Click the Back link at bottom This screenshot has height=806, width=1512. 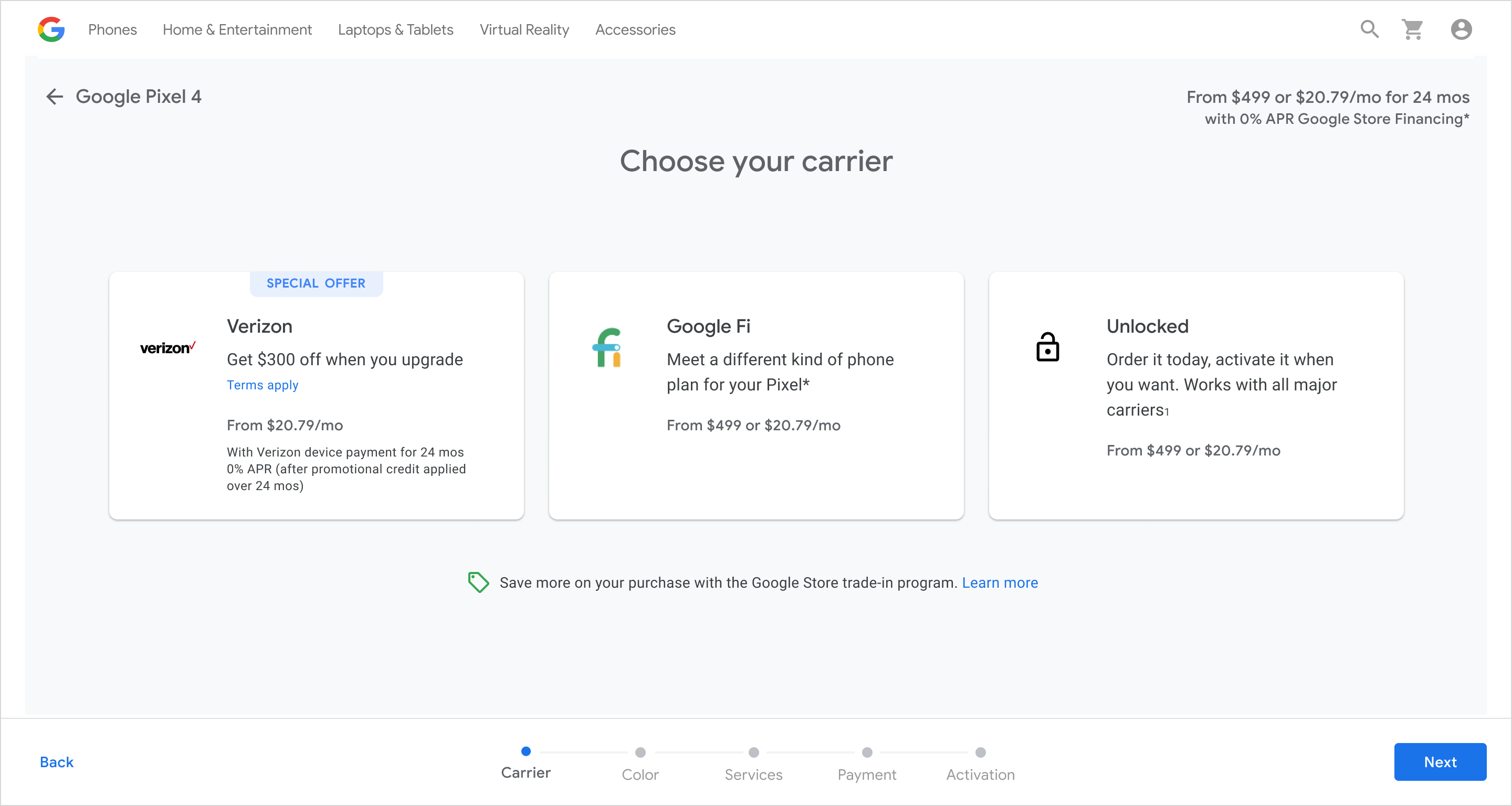click(56, 762)
